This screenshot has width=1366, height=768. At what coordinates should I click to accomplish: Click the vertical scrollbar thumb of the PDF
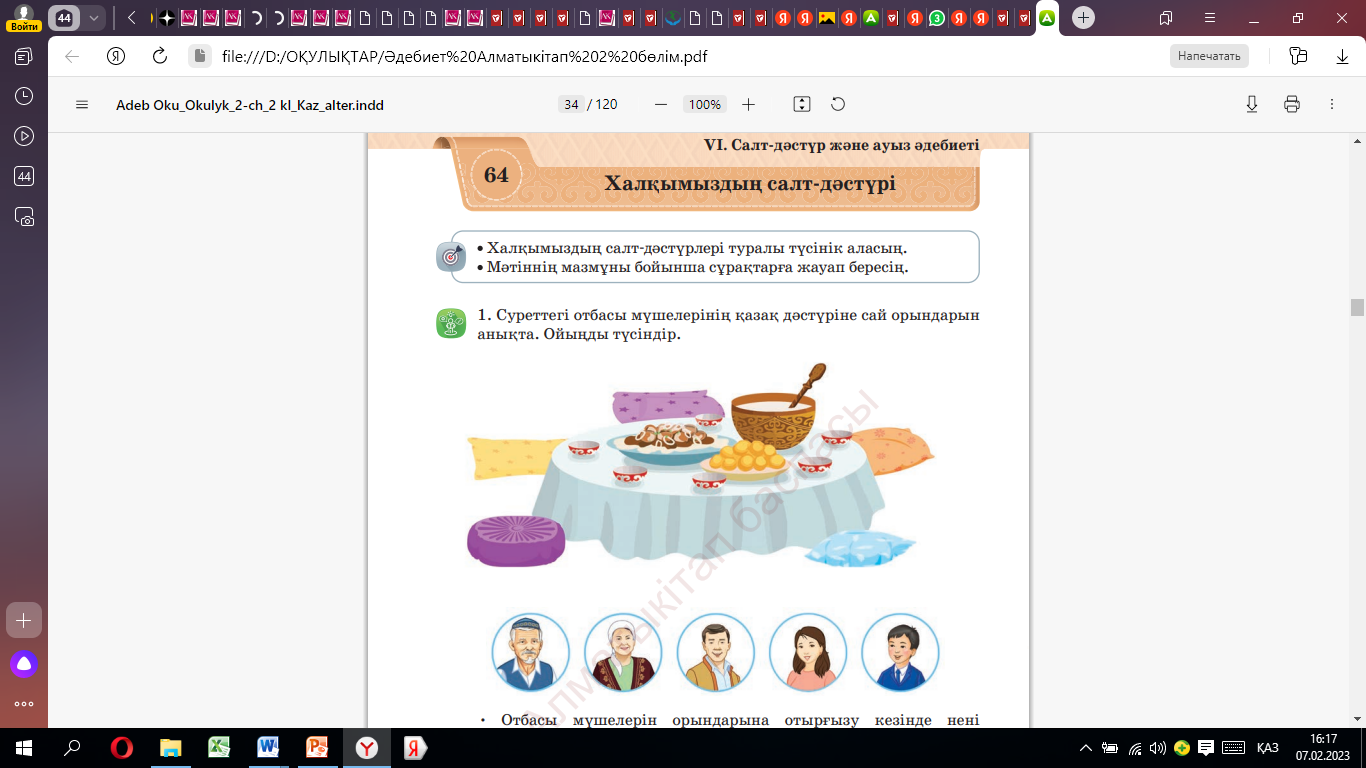point(1357,308)
